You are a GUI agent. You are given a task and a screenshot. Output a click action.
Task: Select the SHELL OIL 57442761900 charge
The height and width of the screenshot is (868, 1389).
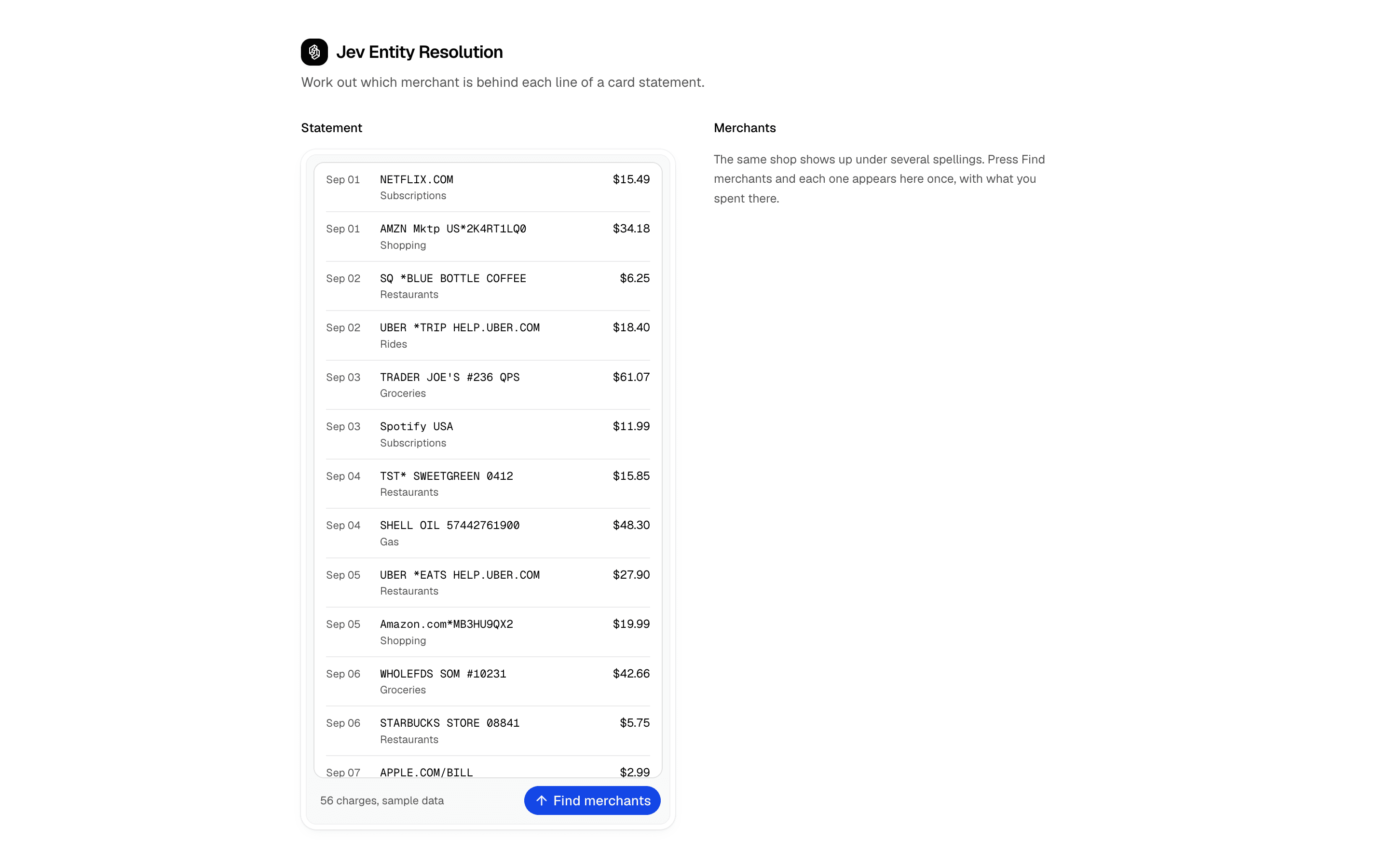(488, 533)
